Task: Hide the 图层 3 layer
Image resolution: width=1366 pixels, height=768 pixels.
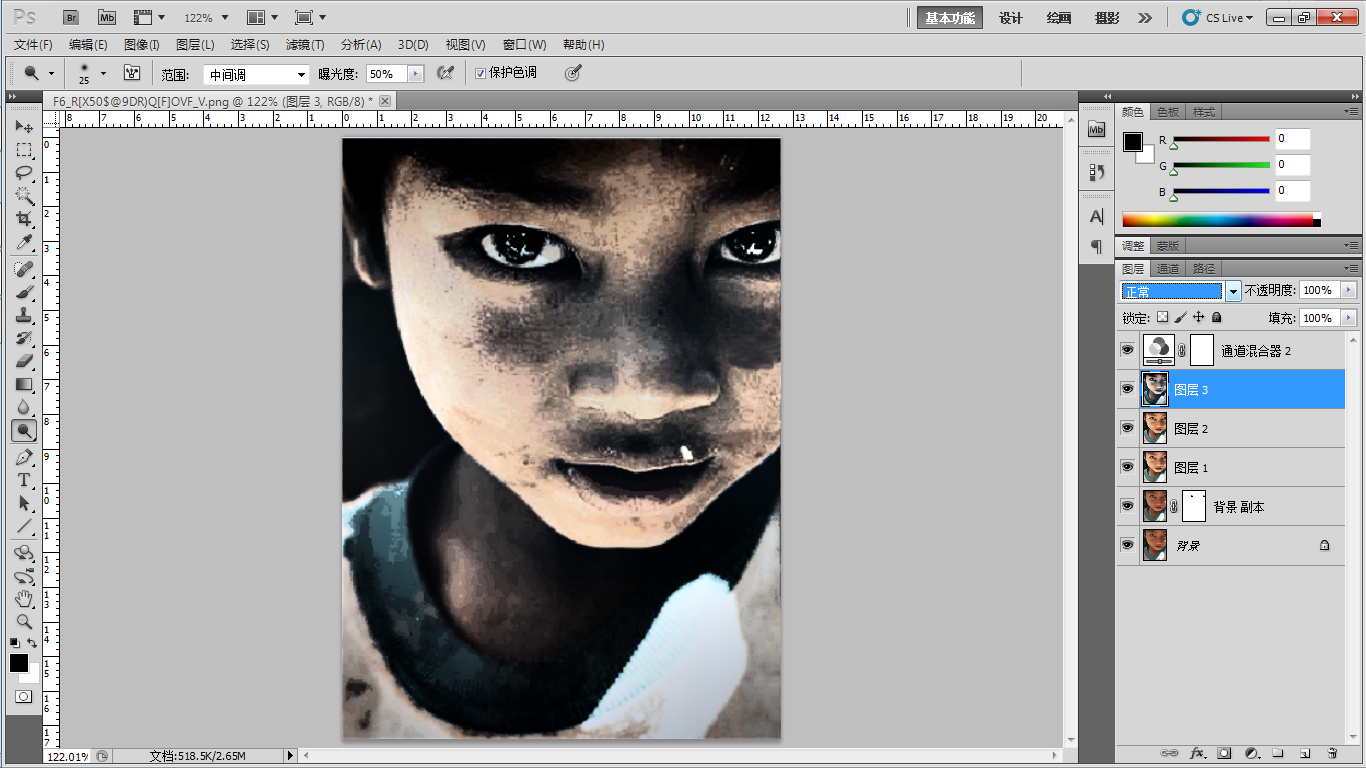Action: [1127, 389]
